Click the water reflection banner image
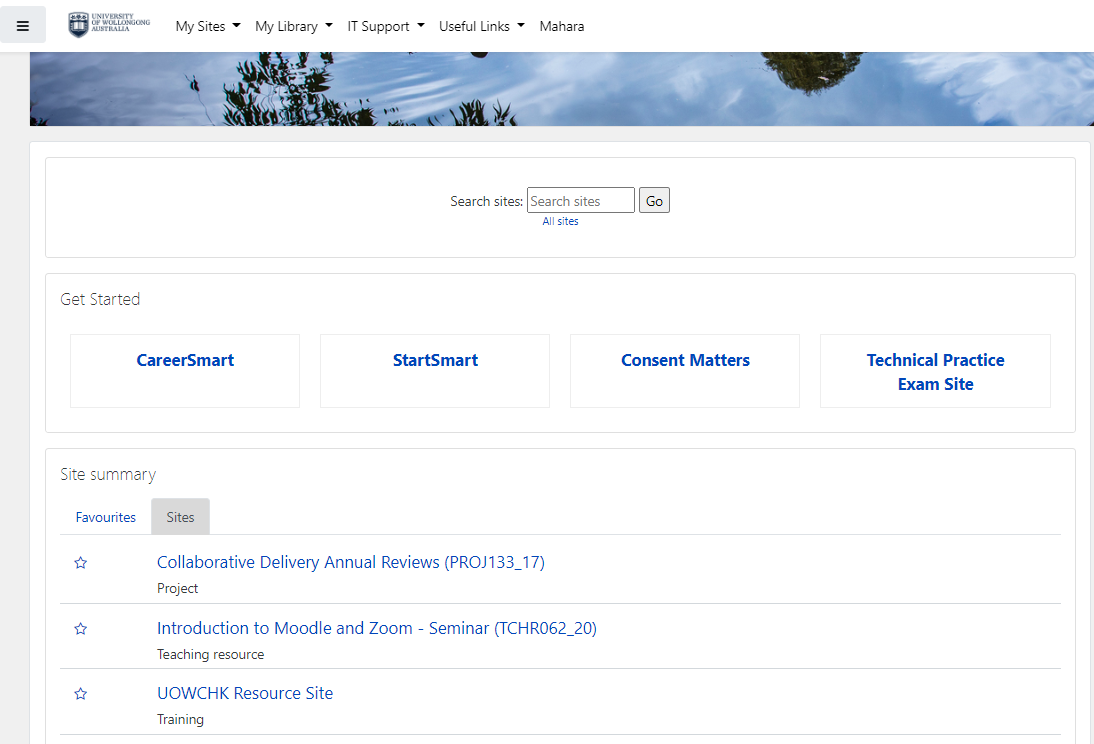Viewport: 1094px width, 744px height. pos(562,89)
